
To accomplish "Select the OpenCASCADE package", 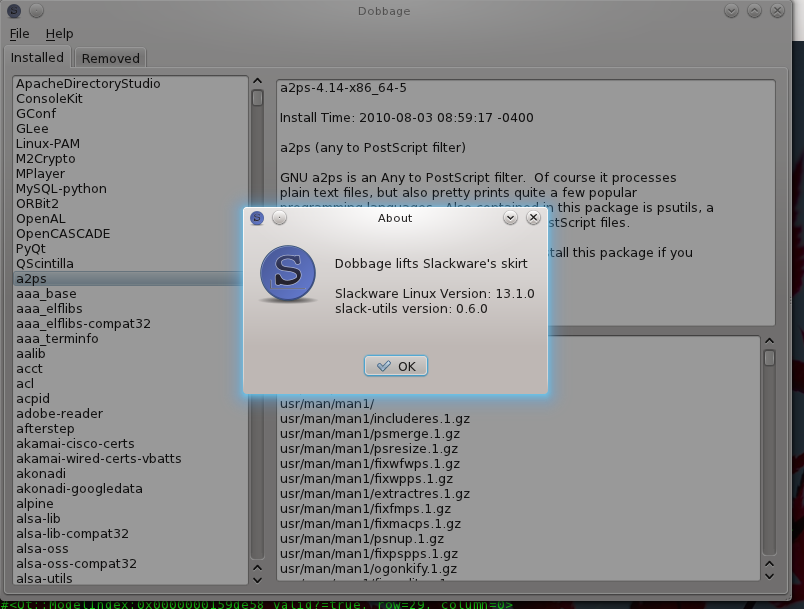I will tap(130, 233).
